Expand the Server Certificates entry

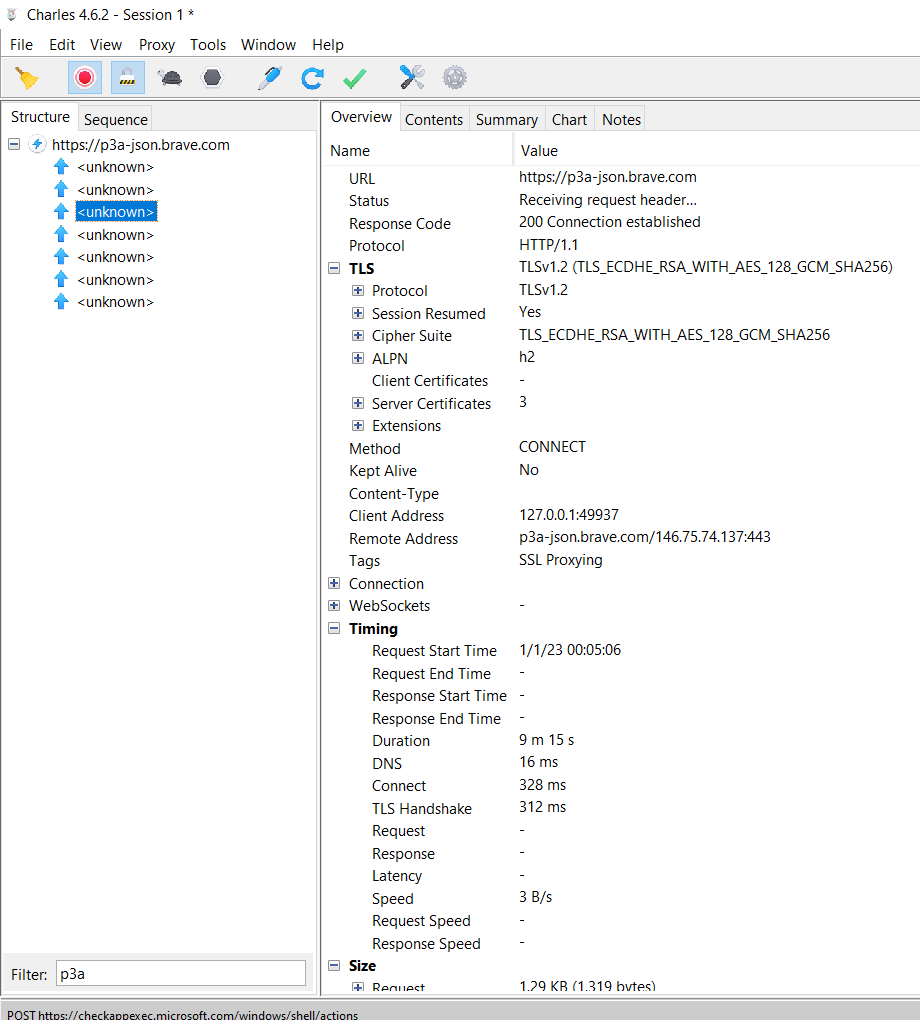coord(358,403)
